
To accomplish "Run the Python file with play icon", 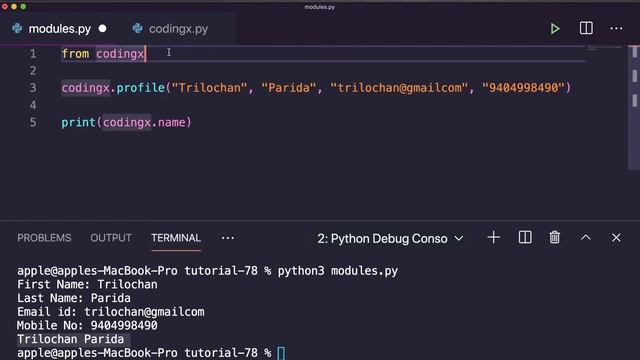I will pyautogui.click(x=555, y=29).
